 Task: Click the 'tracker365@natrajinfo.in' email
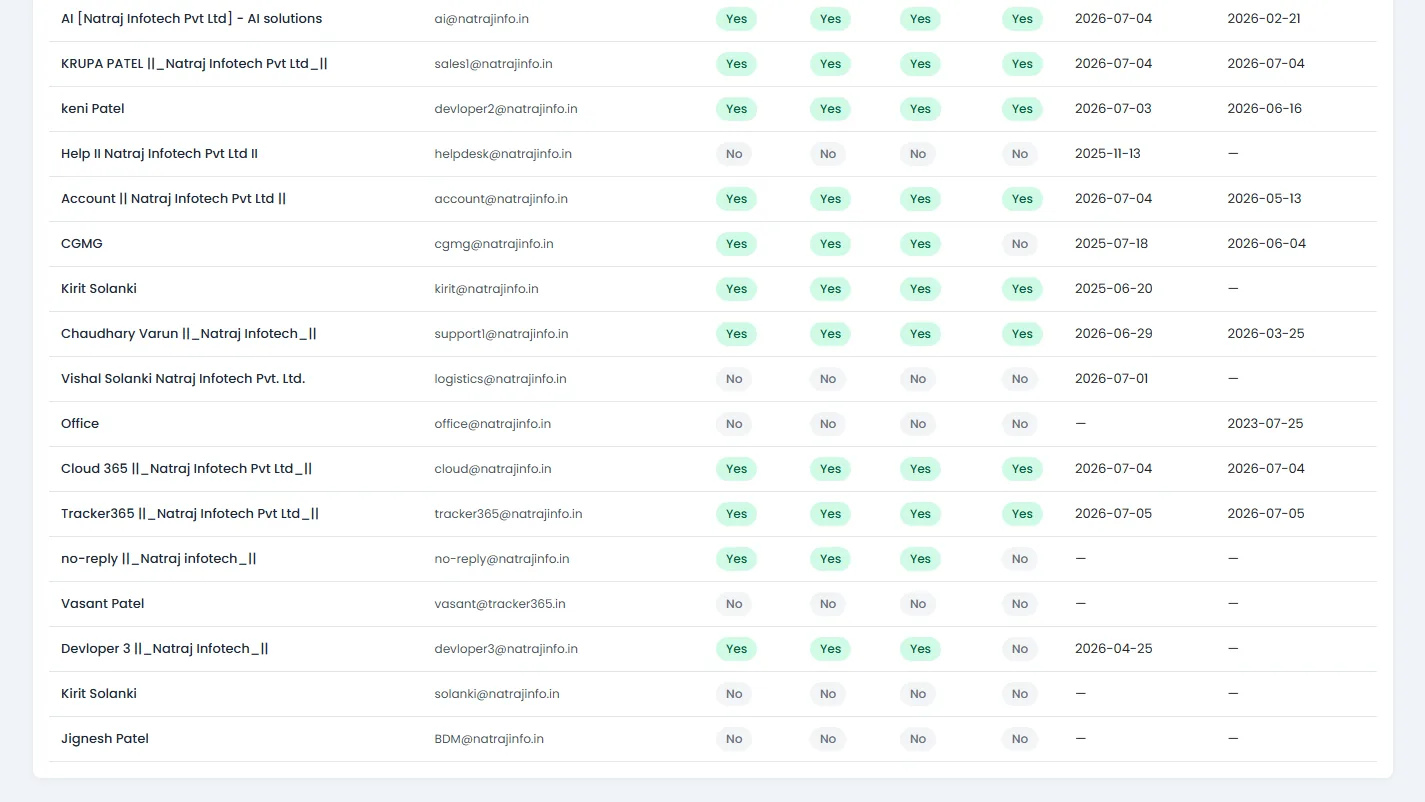point(508,514)
